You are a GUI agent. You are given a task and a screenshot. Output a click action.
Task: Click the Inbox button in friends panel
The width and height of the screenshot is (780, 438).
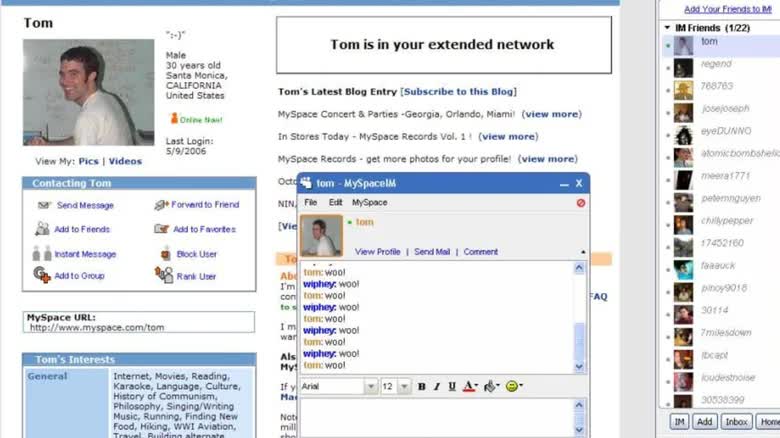pos(736,422)
